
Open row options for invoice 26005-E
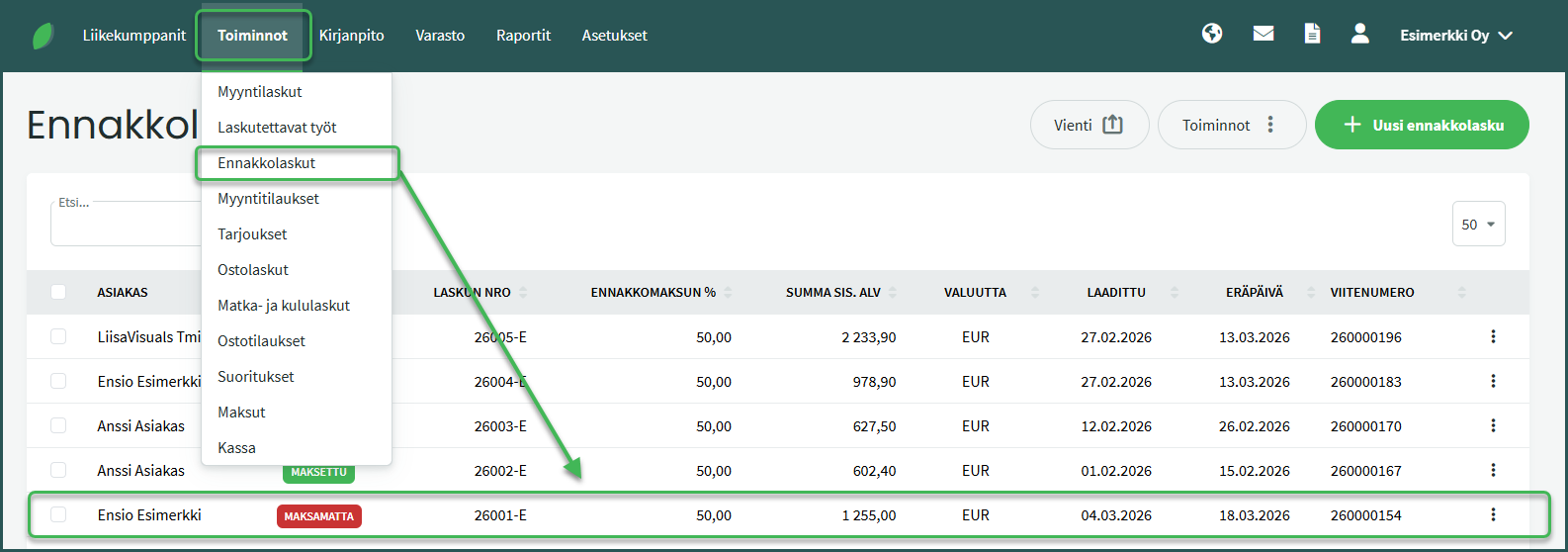tap(1493, 336)
